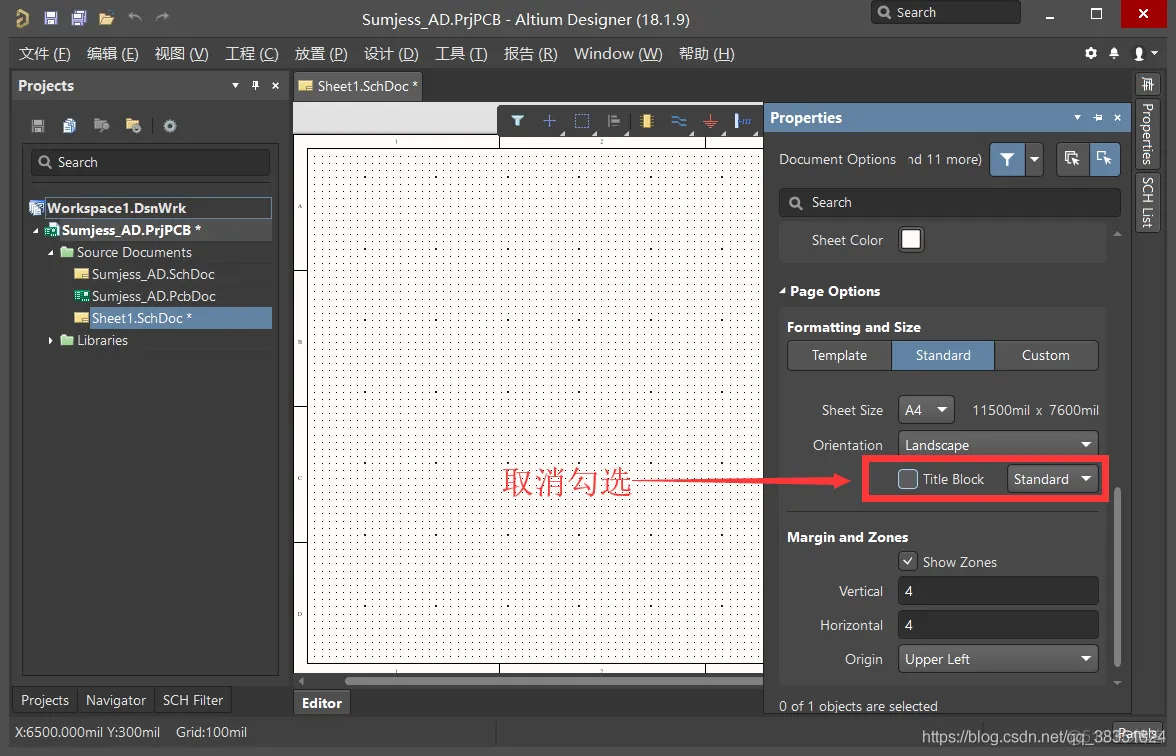
Task: Click the Redo arrow in title bar
Action: tap(162, 16)
